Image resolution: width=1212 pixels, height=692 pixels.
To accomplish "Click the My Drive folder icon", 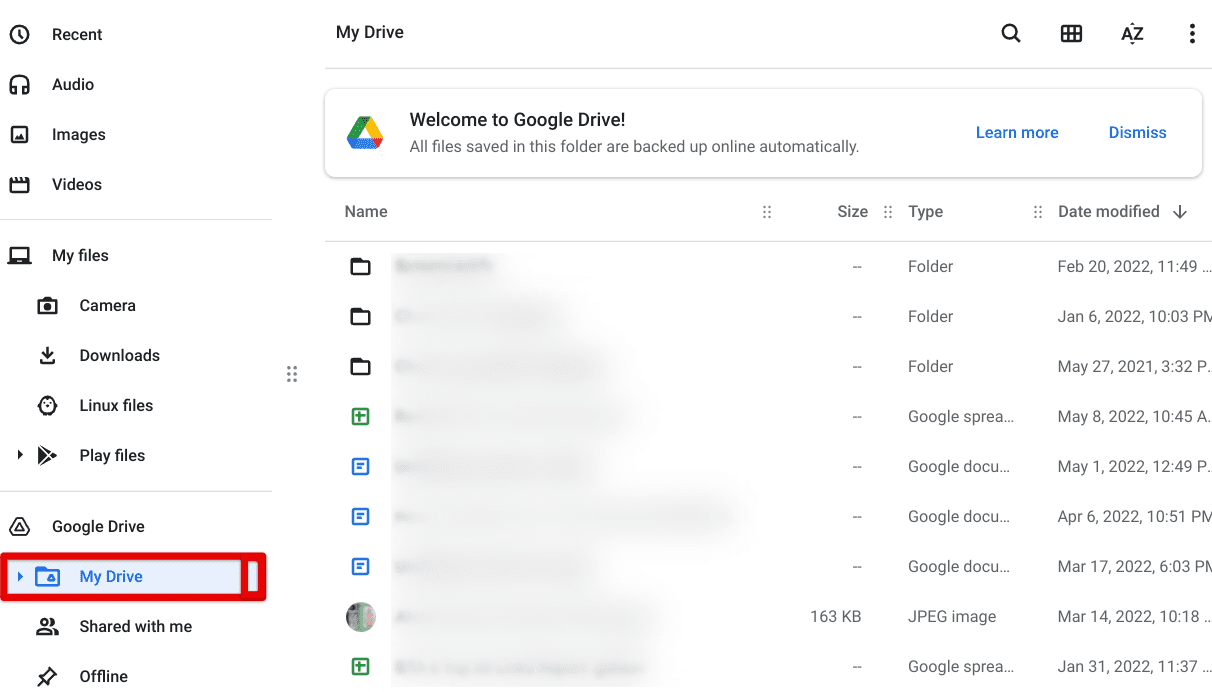I will (x=47, y=576).
